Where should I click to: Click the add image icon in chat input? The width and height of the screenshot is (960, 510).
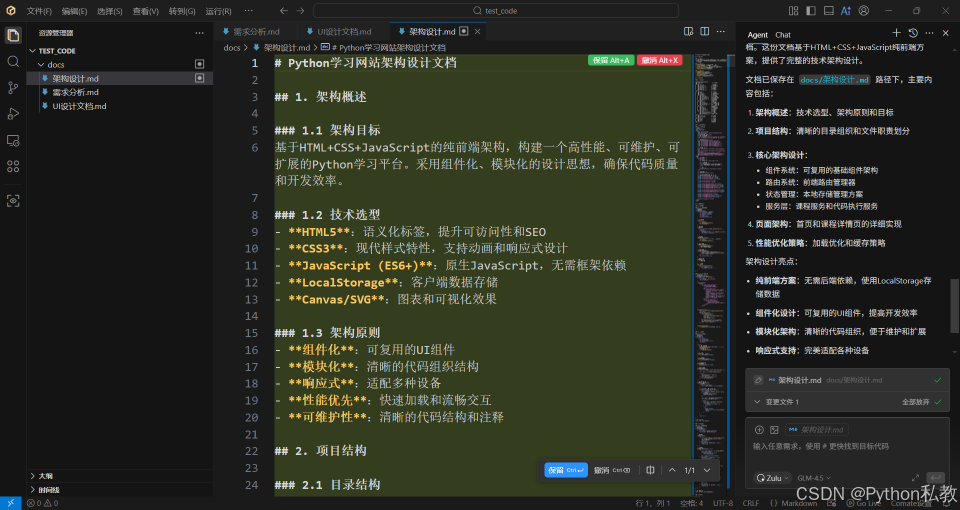coord(774,430)
